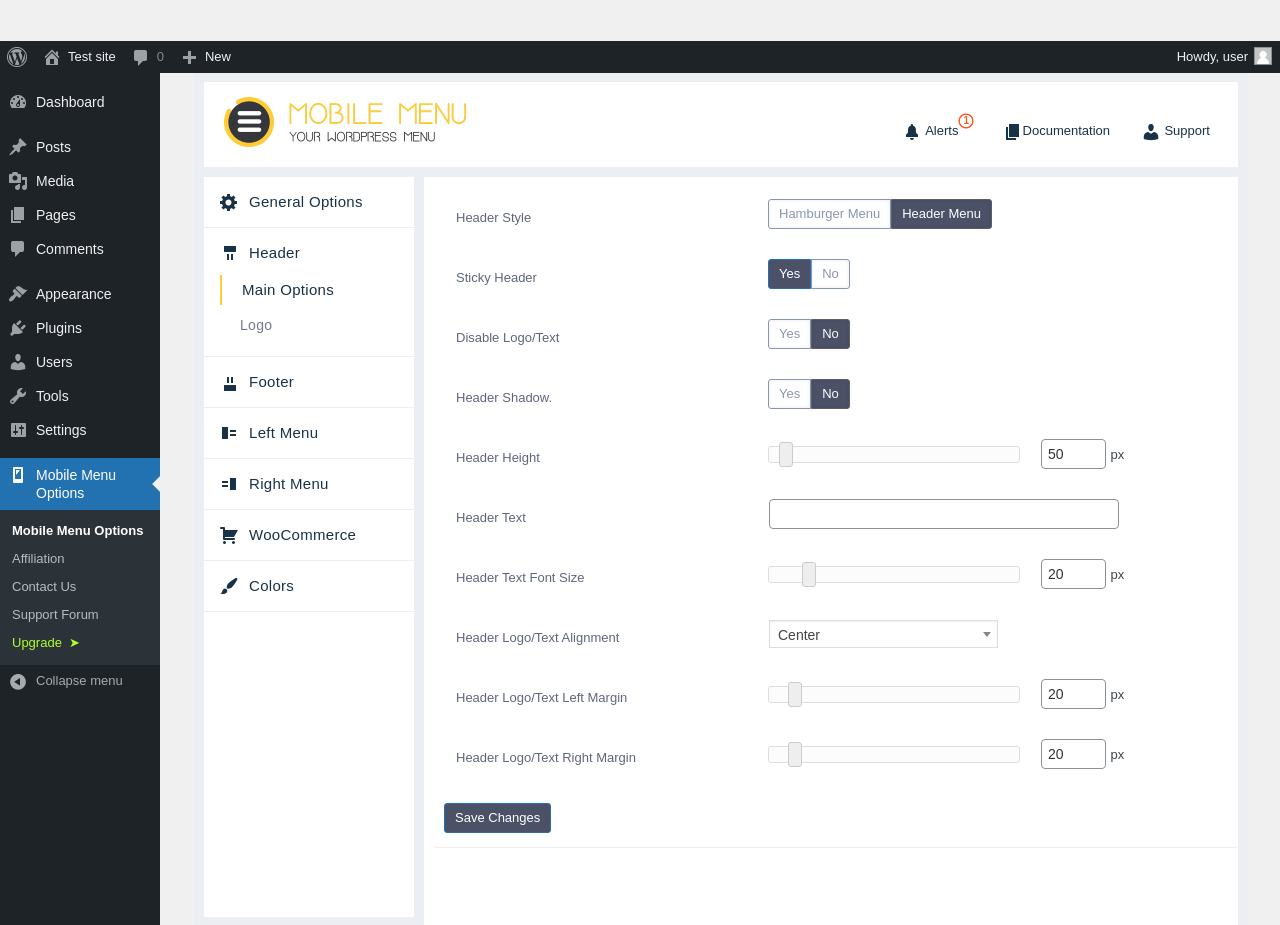Select Hamburger Menu header style
Viewport: 1280px width, 925px height.
point(829,214)
